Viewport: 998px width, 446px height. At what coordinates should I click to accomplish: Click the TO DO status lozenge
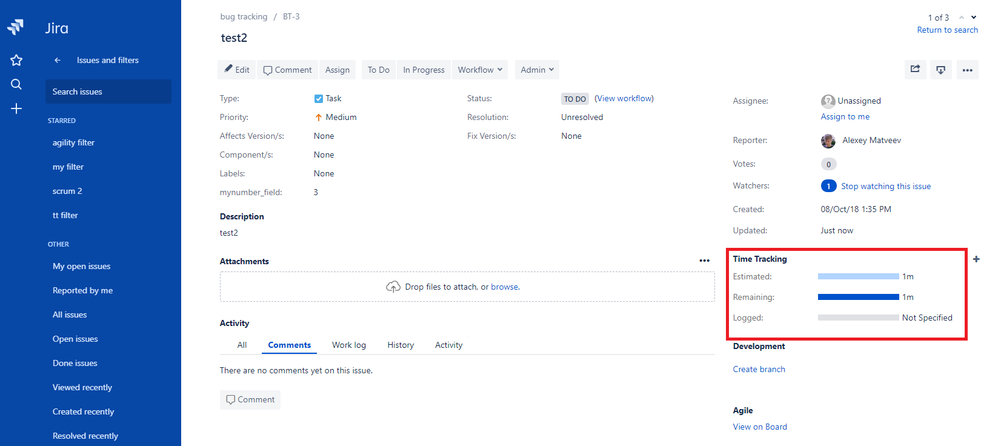click(574, 99)
